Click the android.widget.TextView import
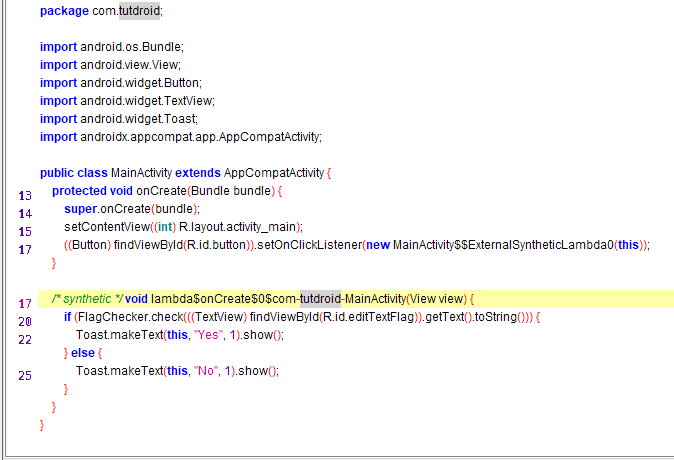Viewport: 674px width, 460px height. 144,101
